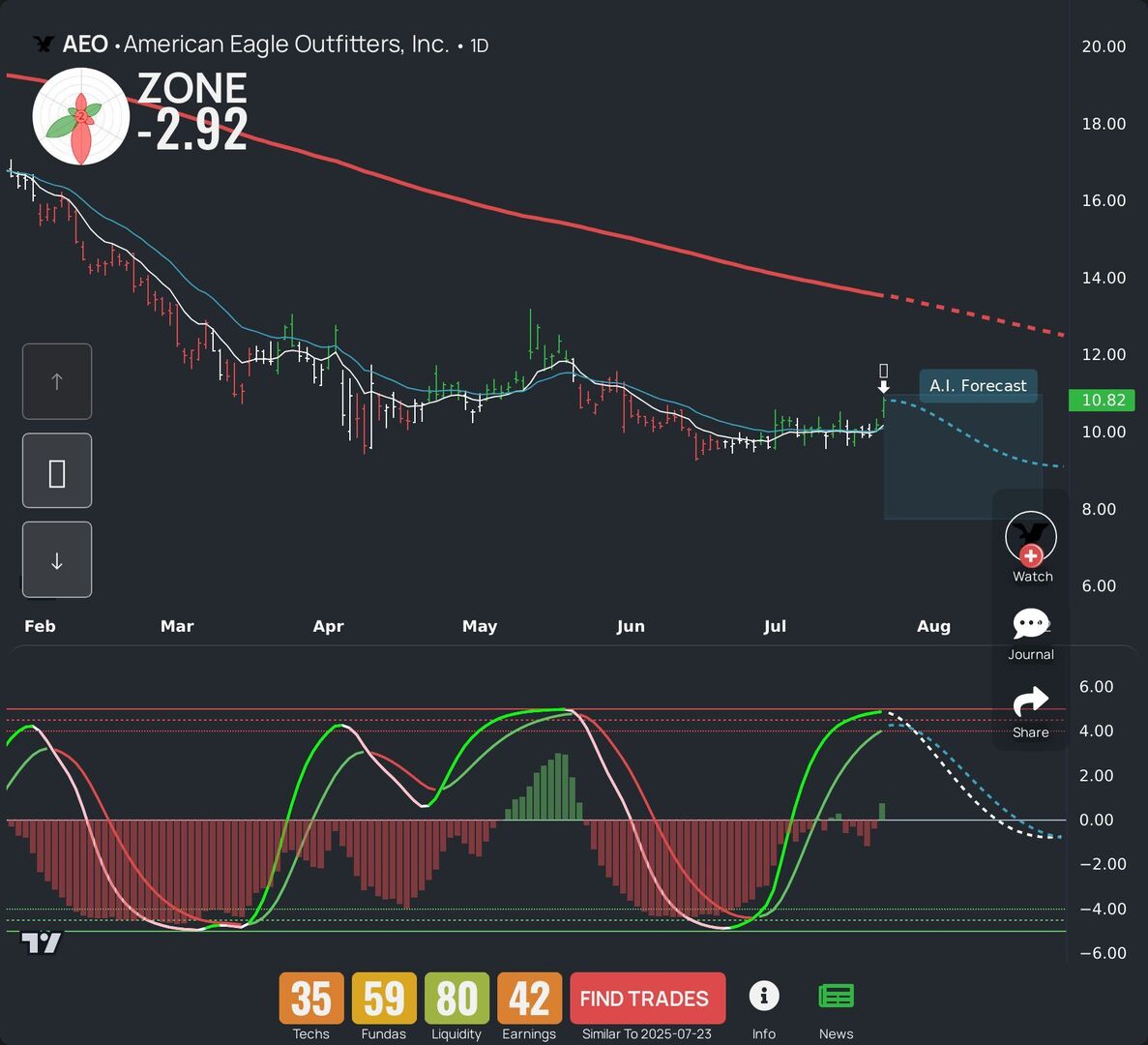Viewport: 1148px width, 1045px height.
Task: Click the 20.00 price axis label
Action: click(1104, 46)
